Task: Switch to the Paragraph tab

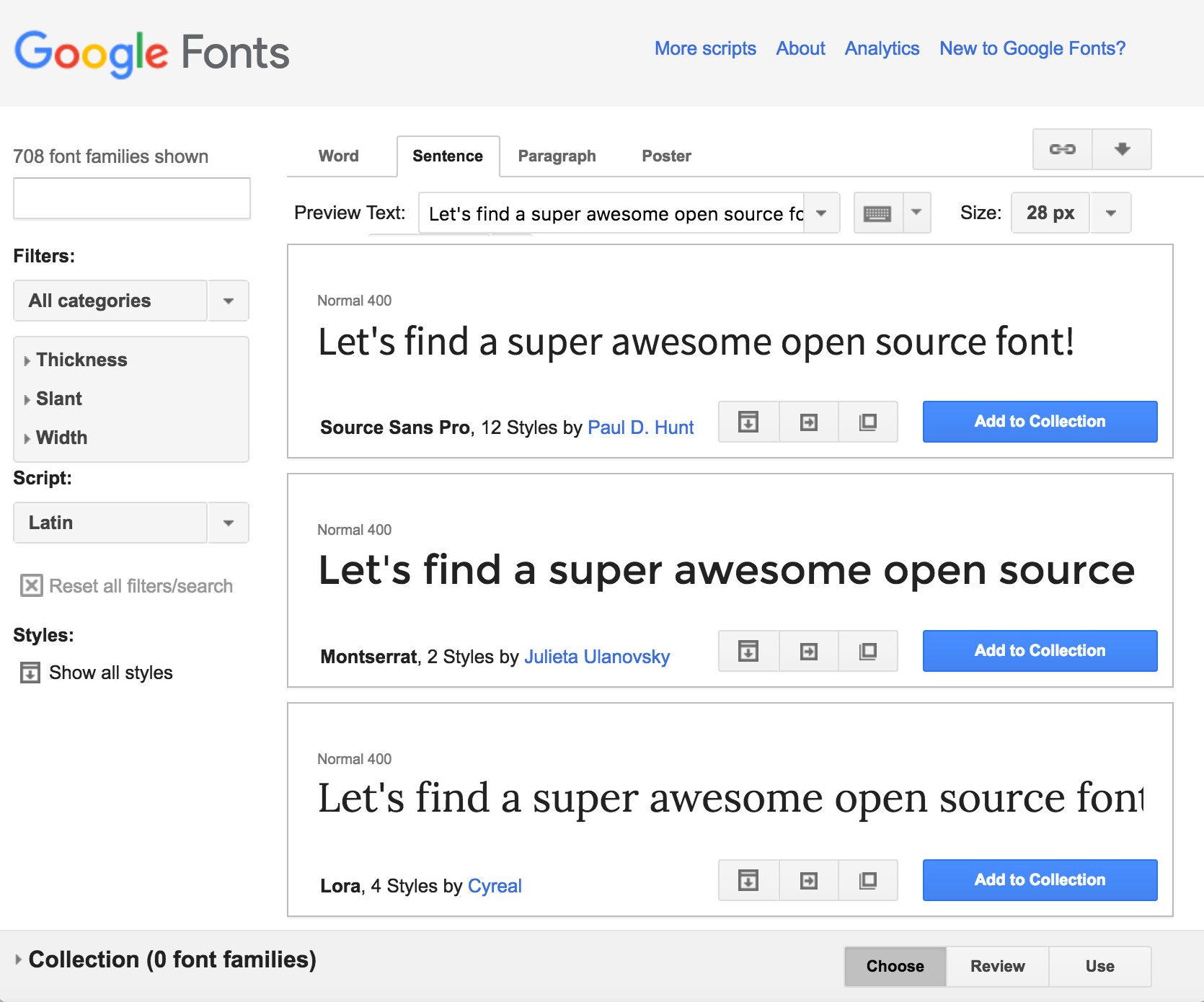Action: point(557,156)
